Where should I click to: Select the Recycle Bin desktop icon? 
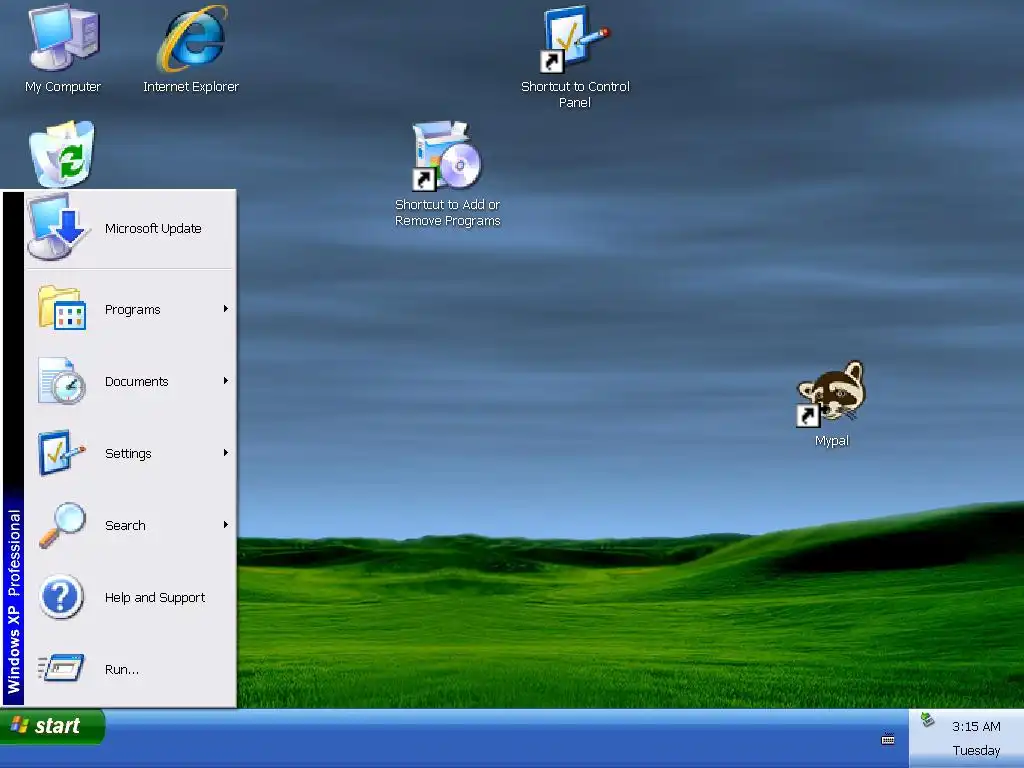pos(62,154)
